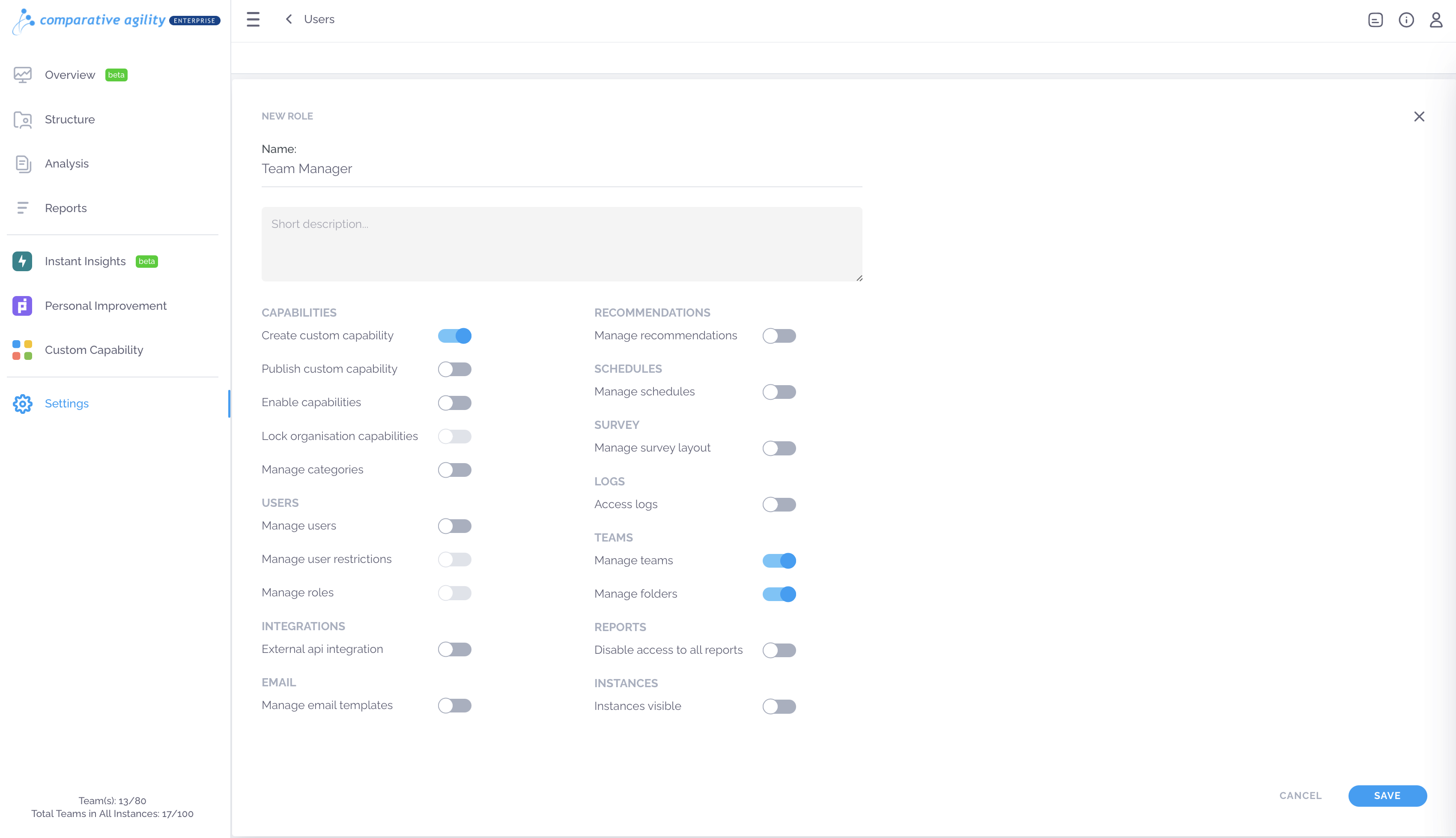Disable Create custom capability toggle
1456x838 pixels.
point(454,335)
